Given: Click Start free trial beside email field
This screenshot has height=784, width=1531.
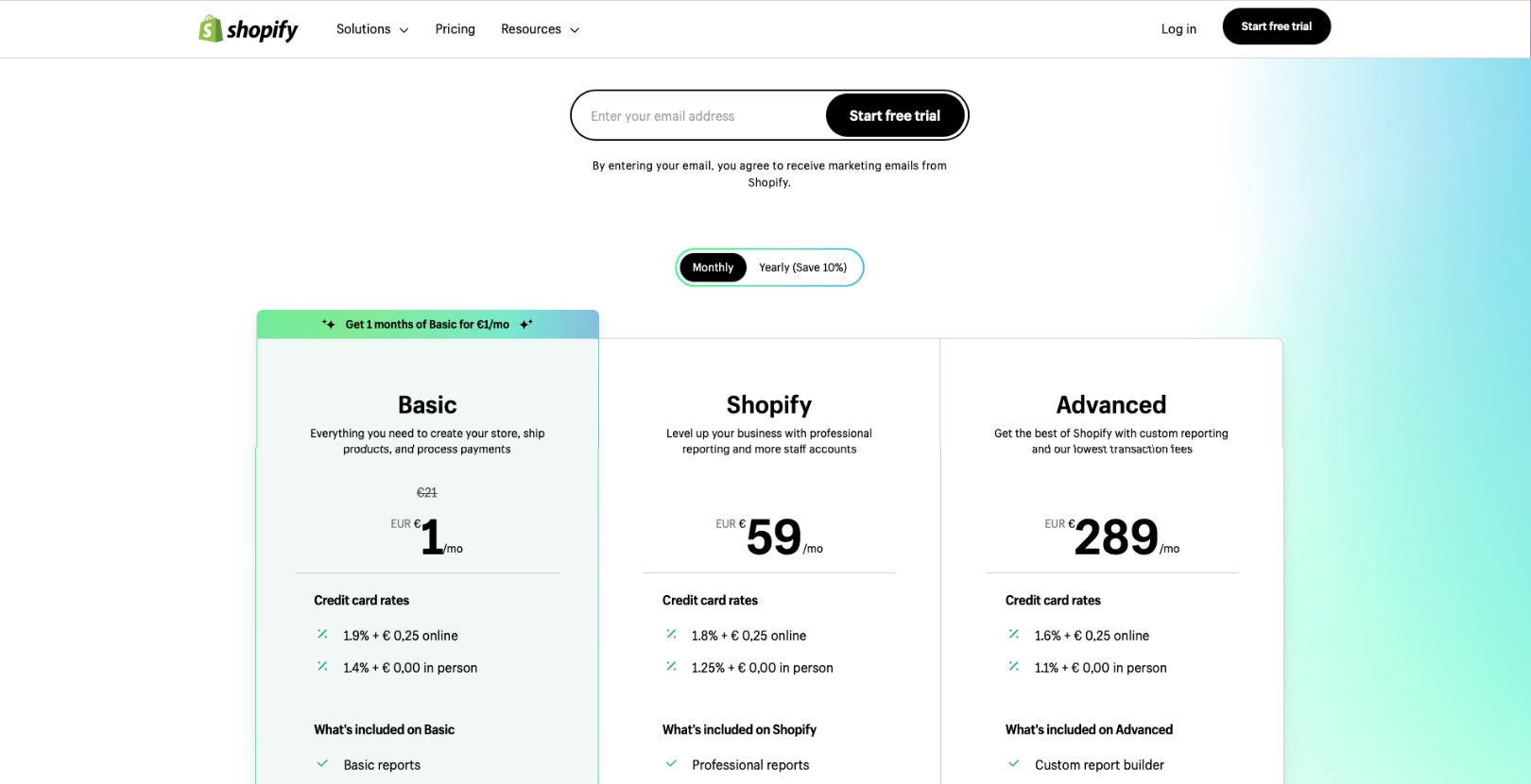Looking at the screenshot, I should [895, 115].
